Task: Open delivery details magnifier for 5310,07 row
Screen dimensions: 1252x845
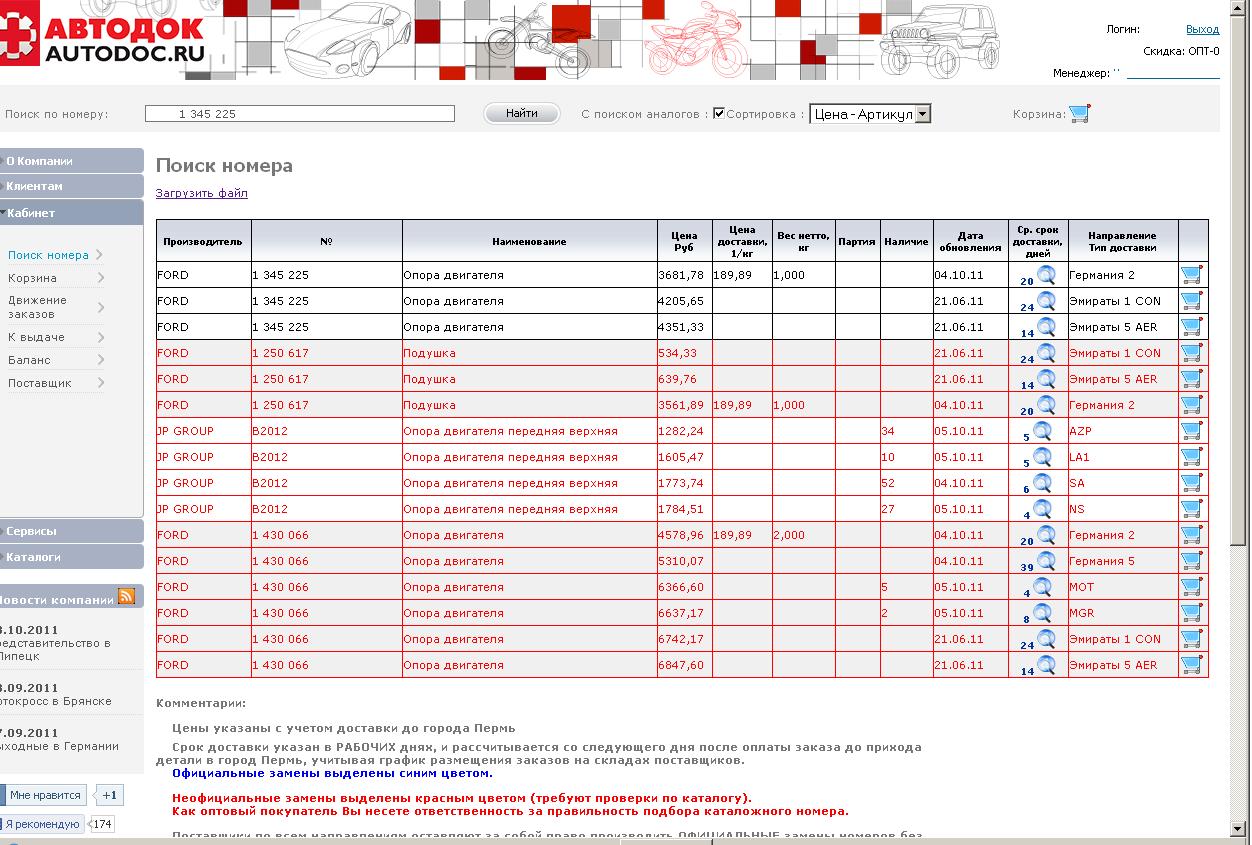Action: (1046, 560)
